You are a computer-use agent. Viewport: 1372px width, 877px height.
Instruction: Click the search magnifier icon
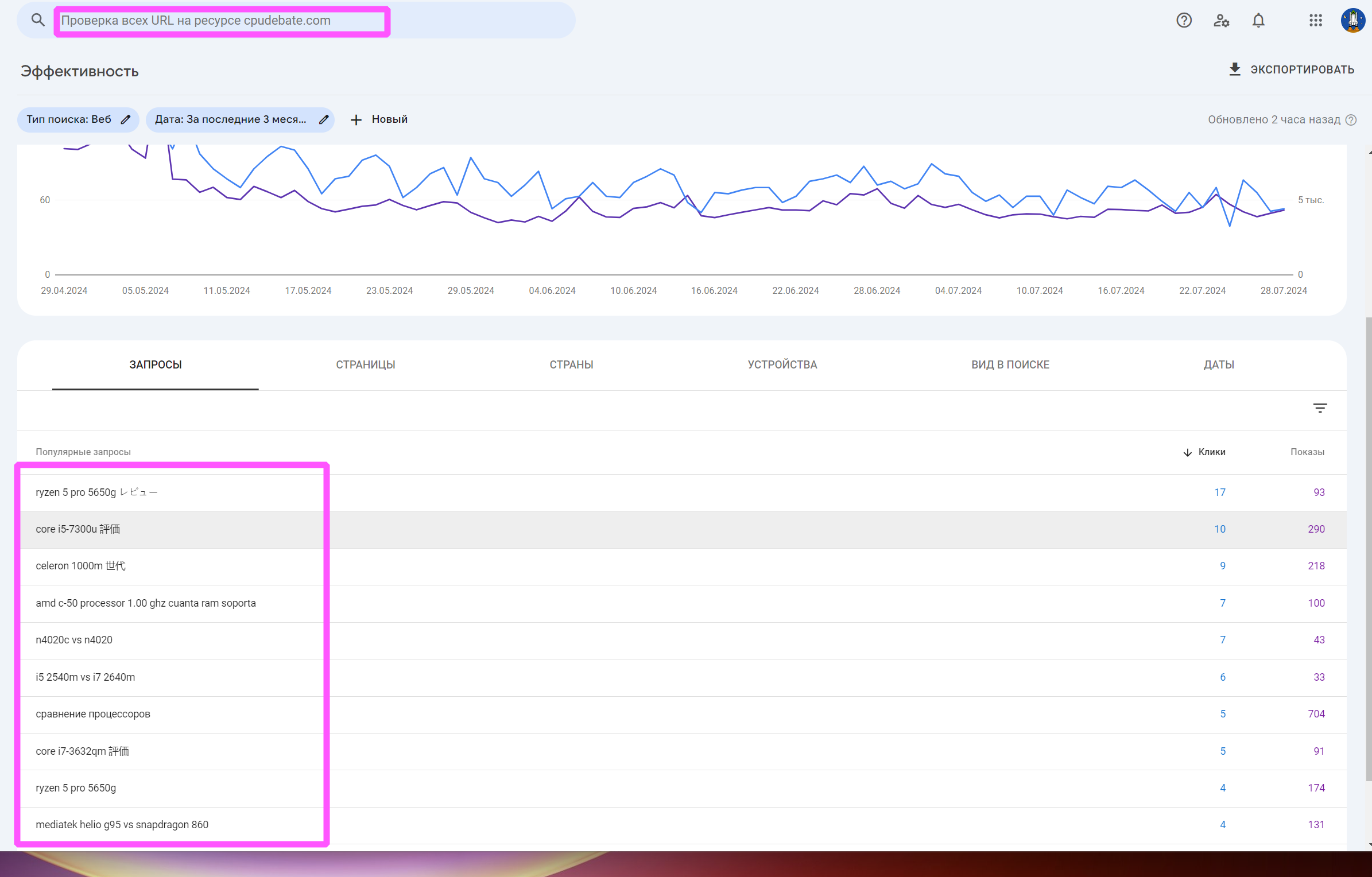(x=38, y=20)
